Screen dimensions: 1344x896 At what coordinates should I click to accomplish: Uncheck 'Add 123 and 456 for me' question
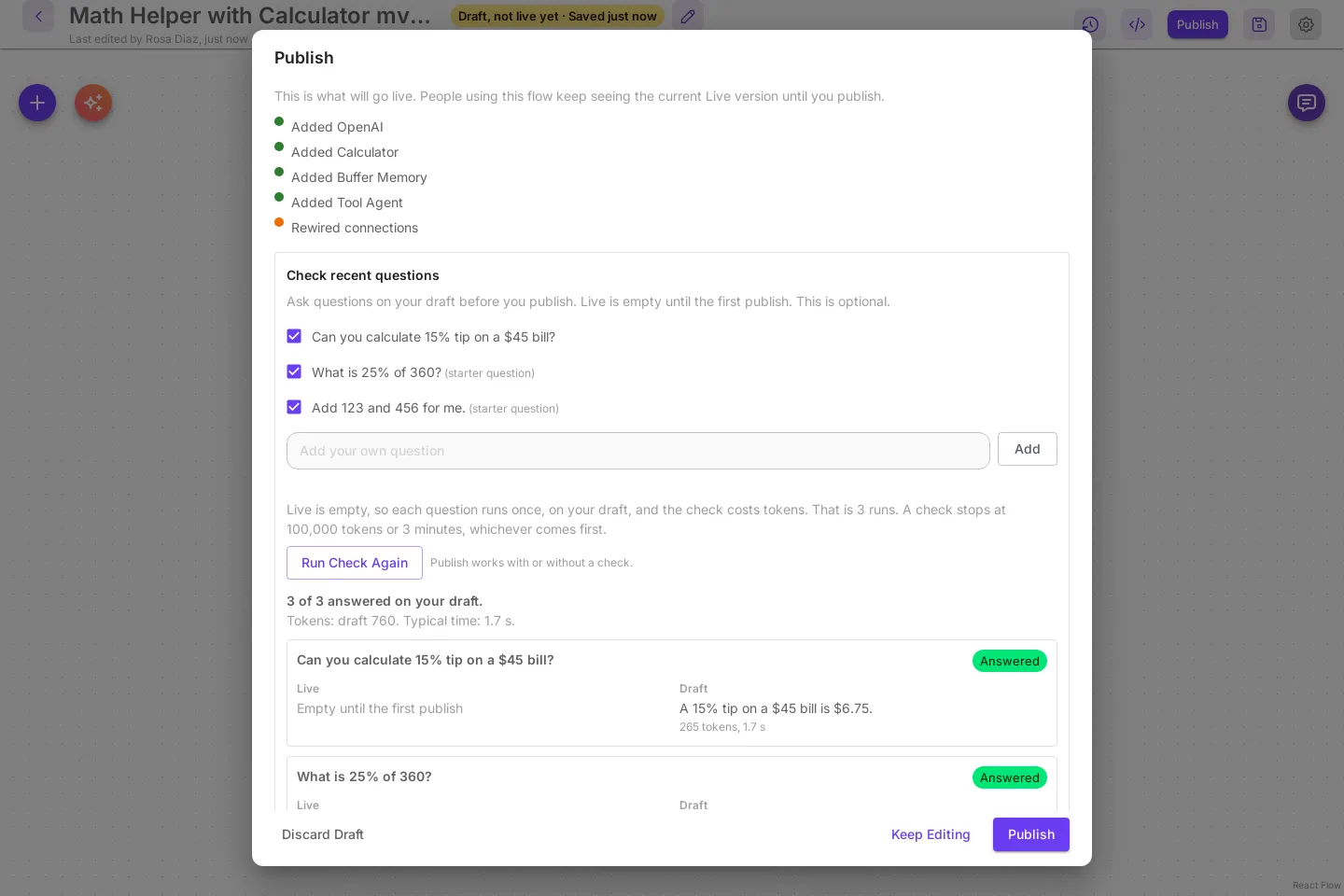(x=294, y=407)
